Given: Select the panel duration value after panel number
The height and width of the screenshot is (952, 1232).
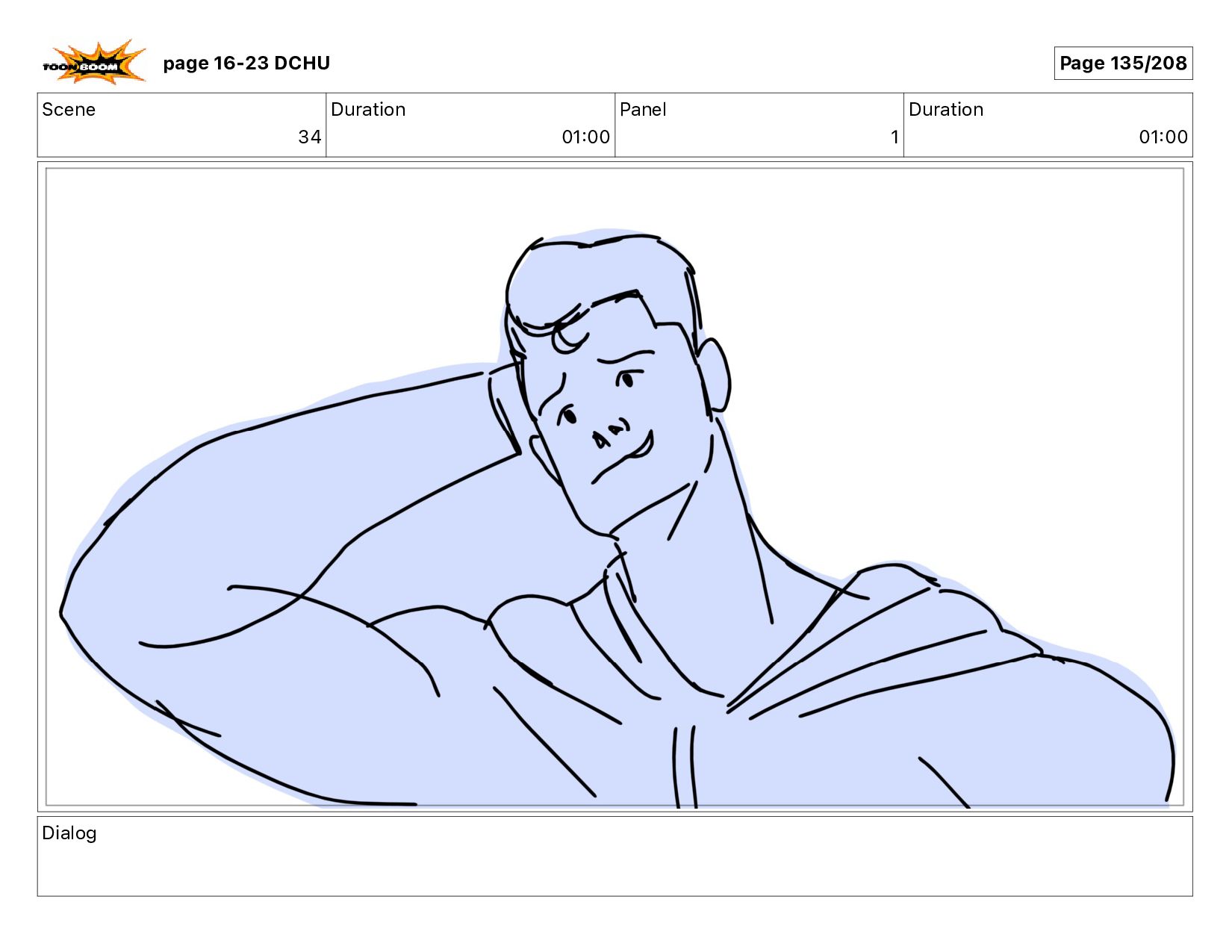Looking at the screenshot, I should [x=1163, y=137].
